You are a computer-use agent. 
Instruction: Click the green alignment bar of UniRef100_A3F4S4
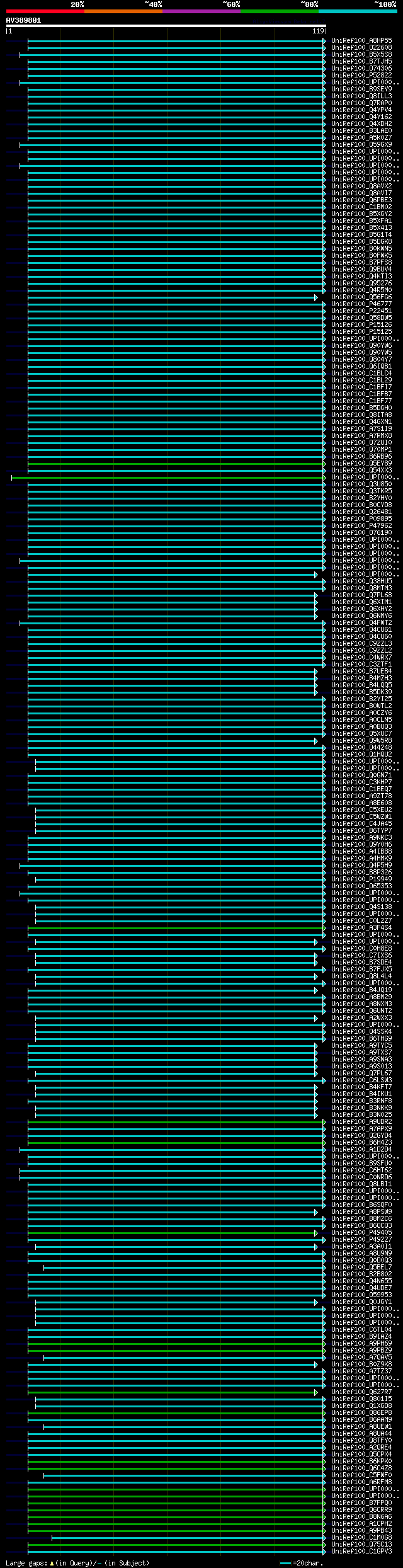(177, 928)
